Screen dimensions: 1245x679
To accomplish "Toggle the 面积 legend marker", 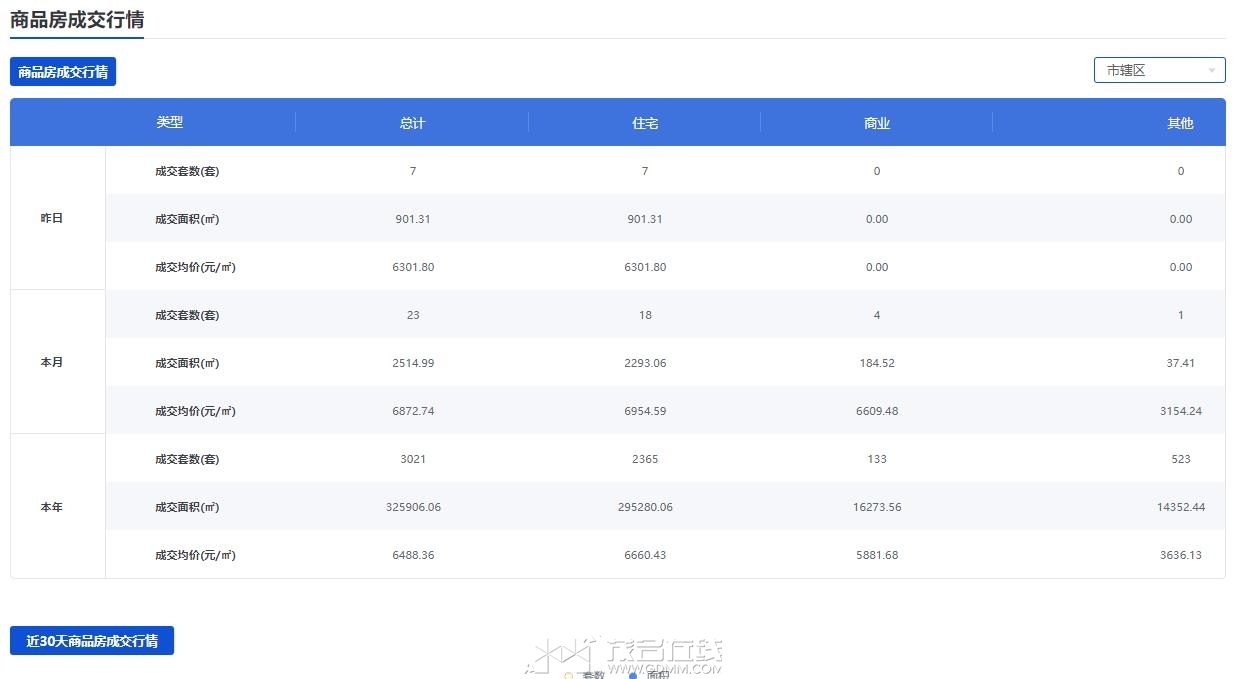I will pos(634,676).
